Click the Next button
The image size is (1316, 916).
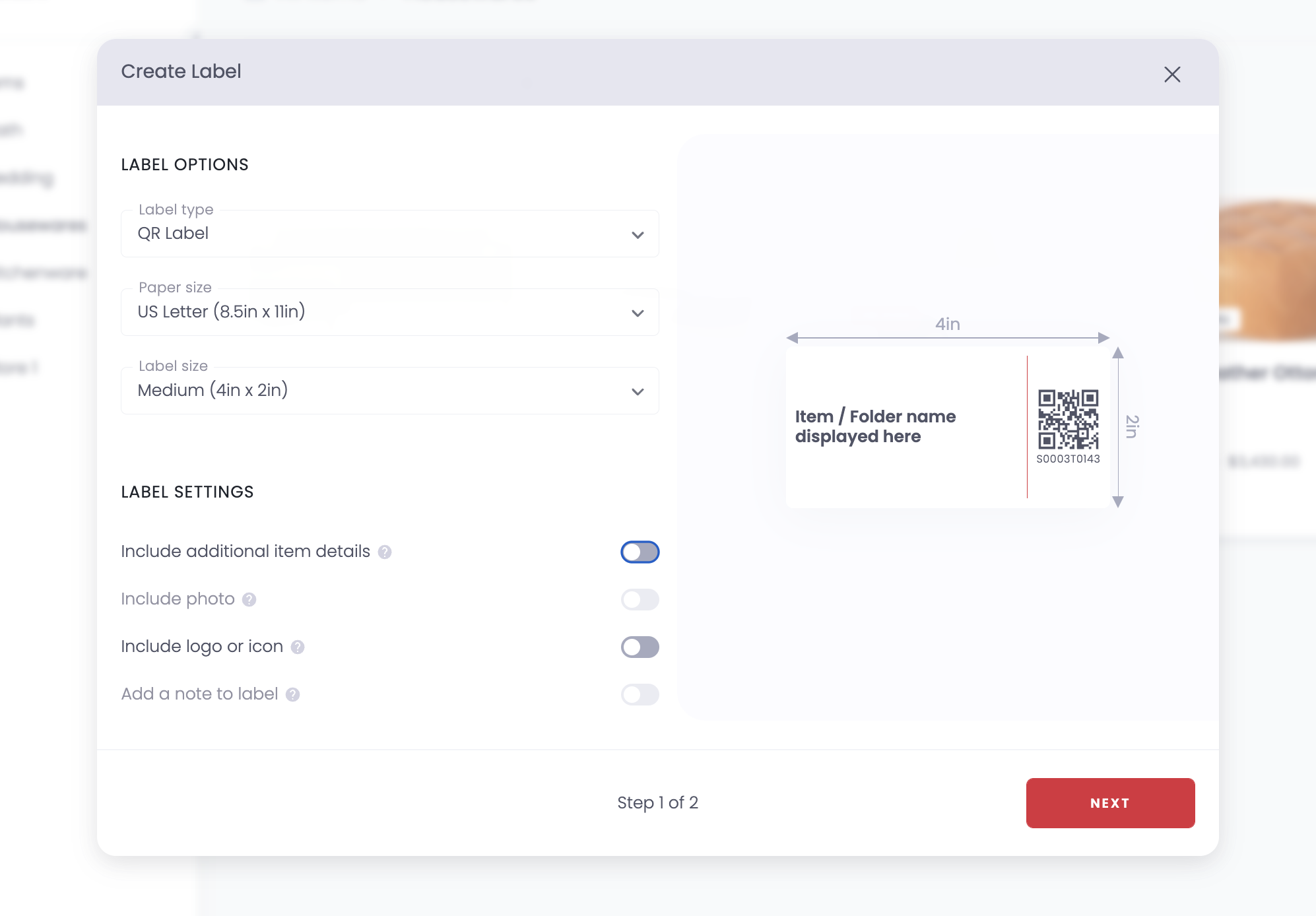pos(1109,803)
